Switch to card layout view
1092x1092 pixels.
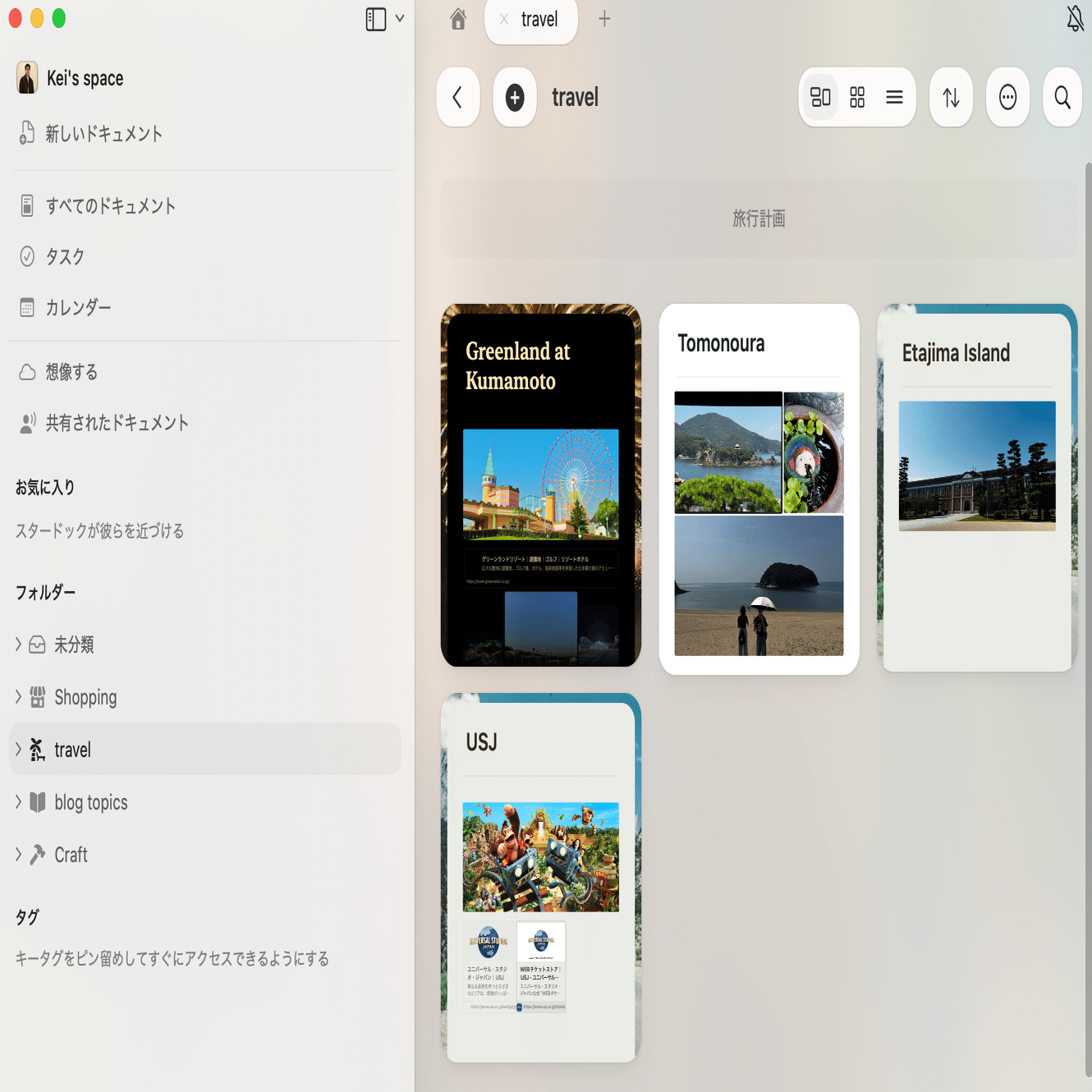point(820,98)
